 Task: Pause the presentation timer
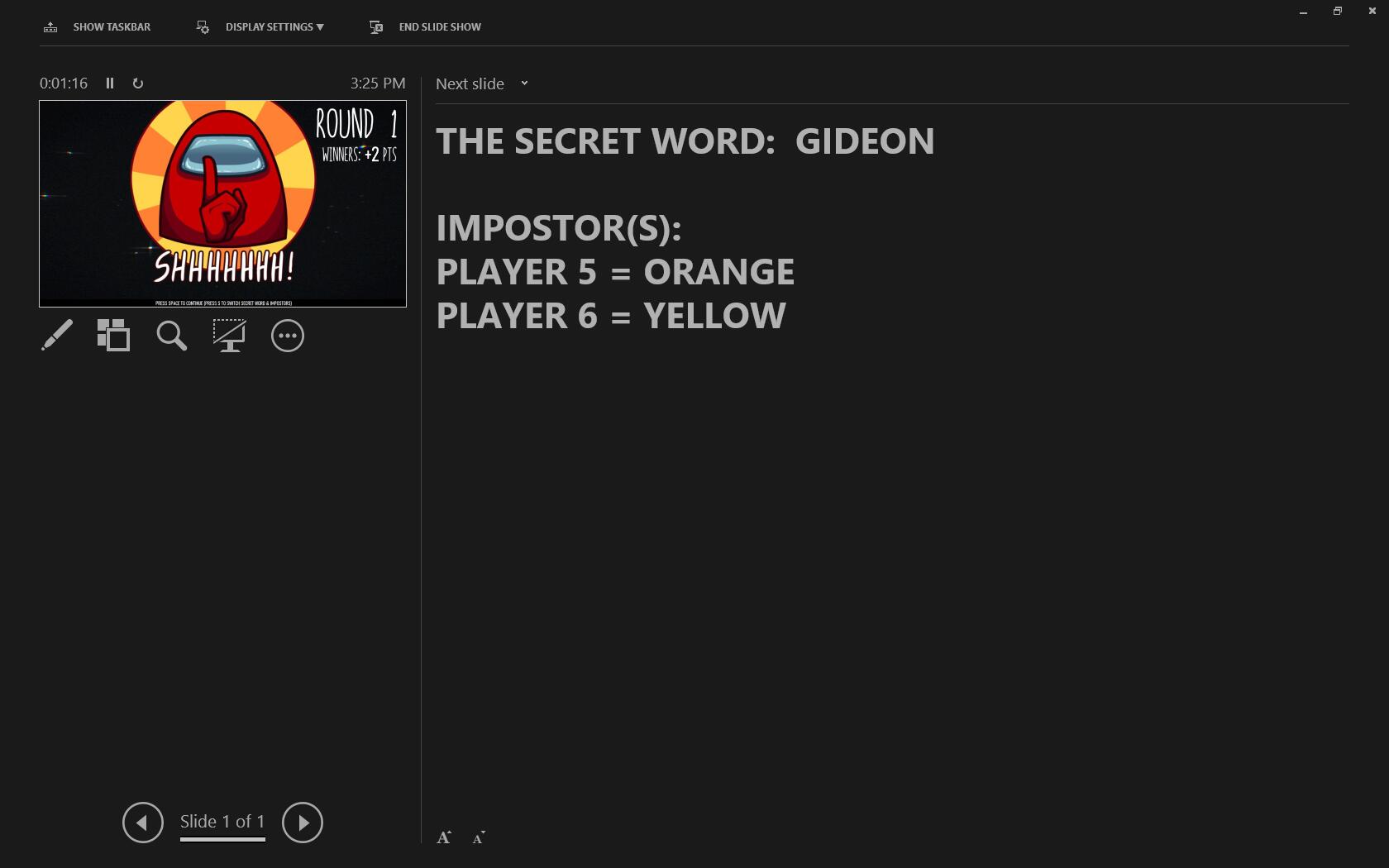(x=110, y=83)
